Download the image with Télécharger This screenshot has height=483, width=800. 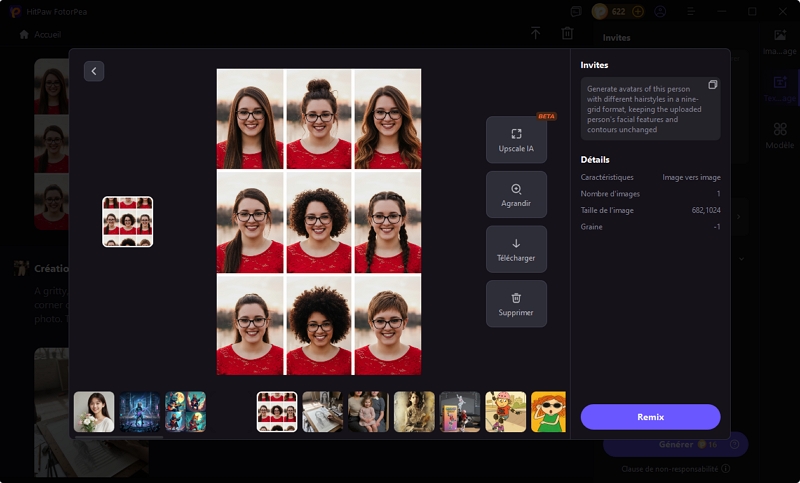coord(516,249)
